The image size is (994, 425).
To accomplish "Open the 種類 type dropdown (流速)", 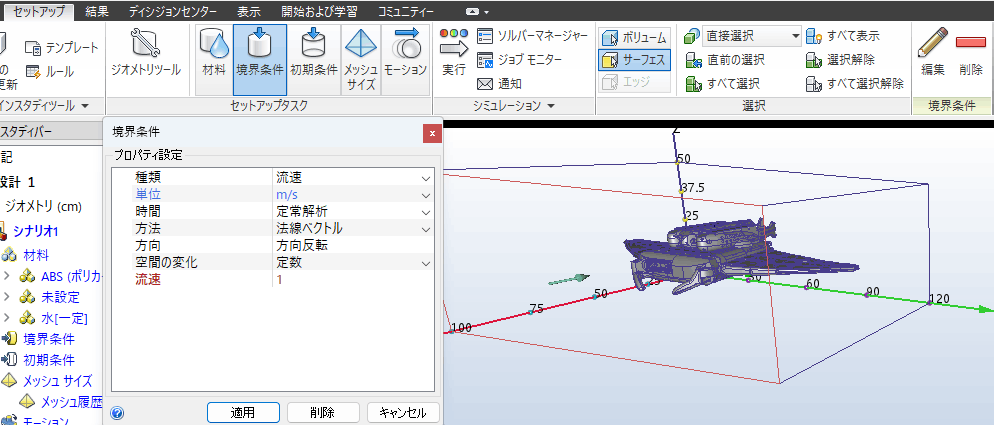I will (426, 179).
